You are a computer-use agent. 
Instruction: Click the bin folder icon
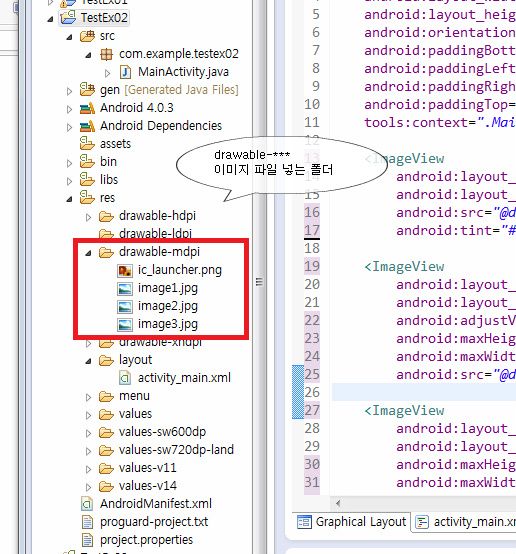point(87,161)
